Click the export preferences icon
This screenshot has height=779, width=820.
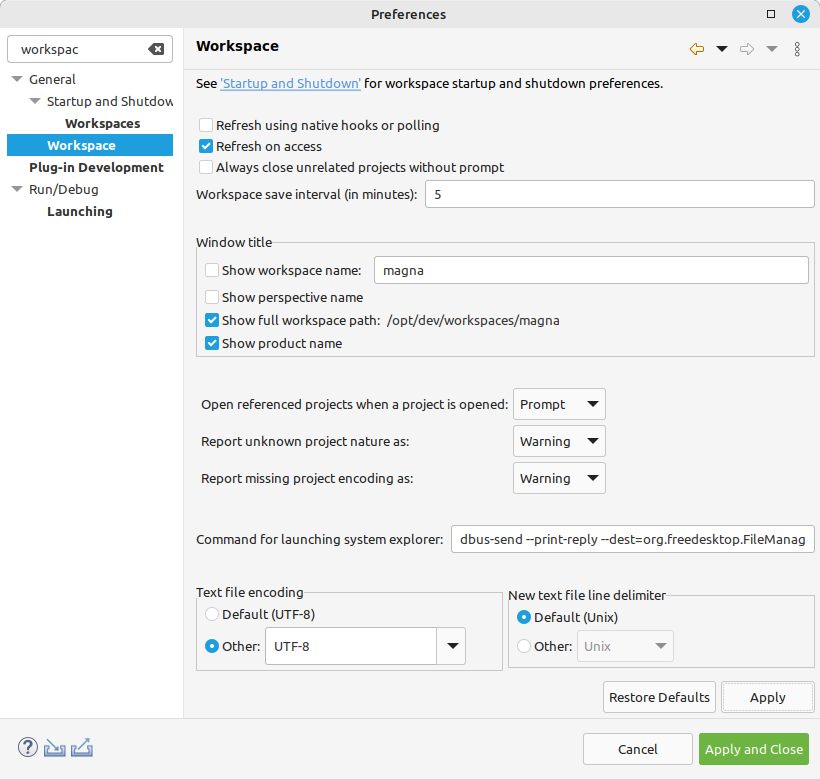(82, 748)
